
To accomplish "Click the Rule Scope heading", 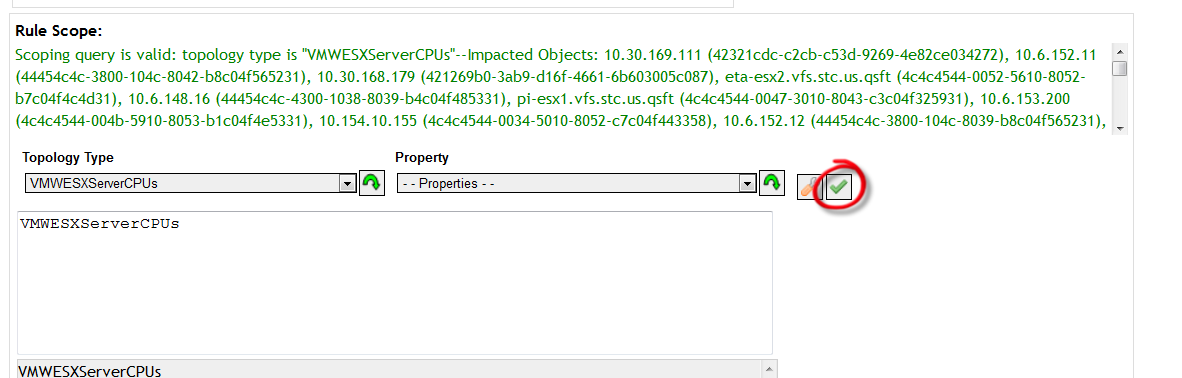I will [x=58, y=31].
